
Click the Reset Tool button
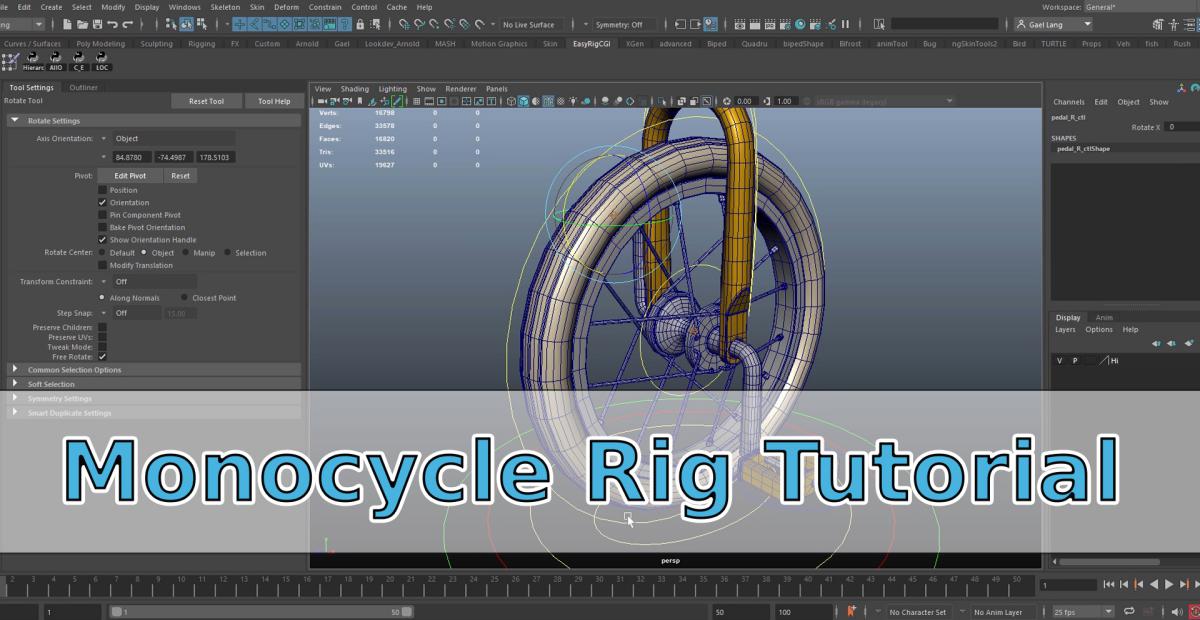click(x=206, y=101)
